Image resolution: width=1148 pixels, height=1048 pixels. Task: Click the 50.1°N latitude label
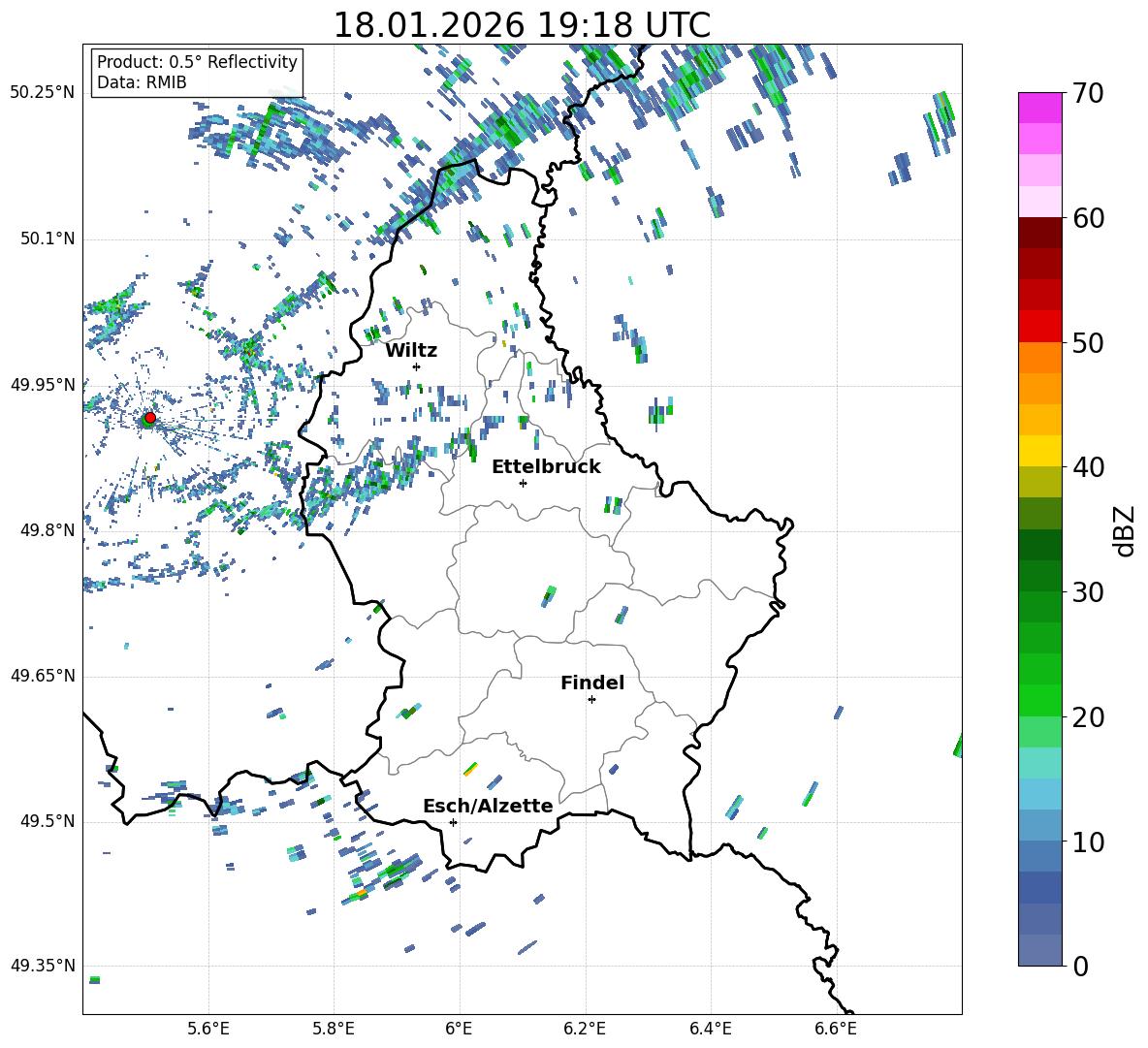pyautogui.click(x=48, y=238)
